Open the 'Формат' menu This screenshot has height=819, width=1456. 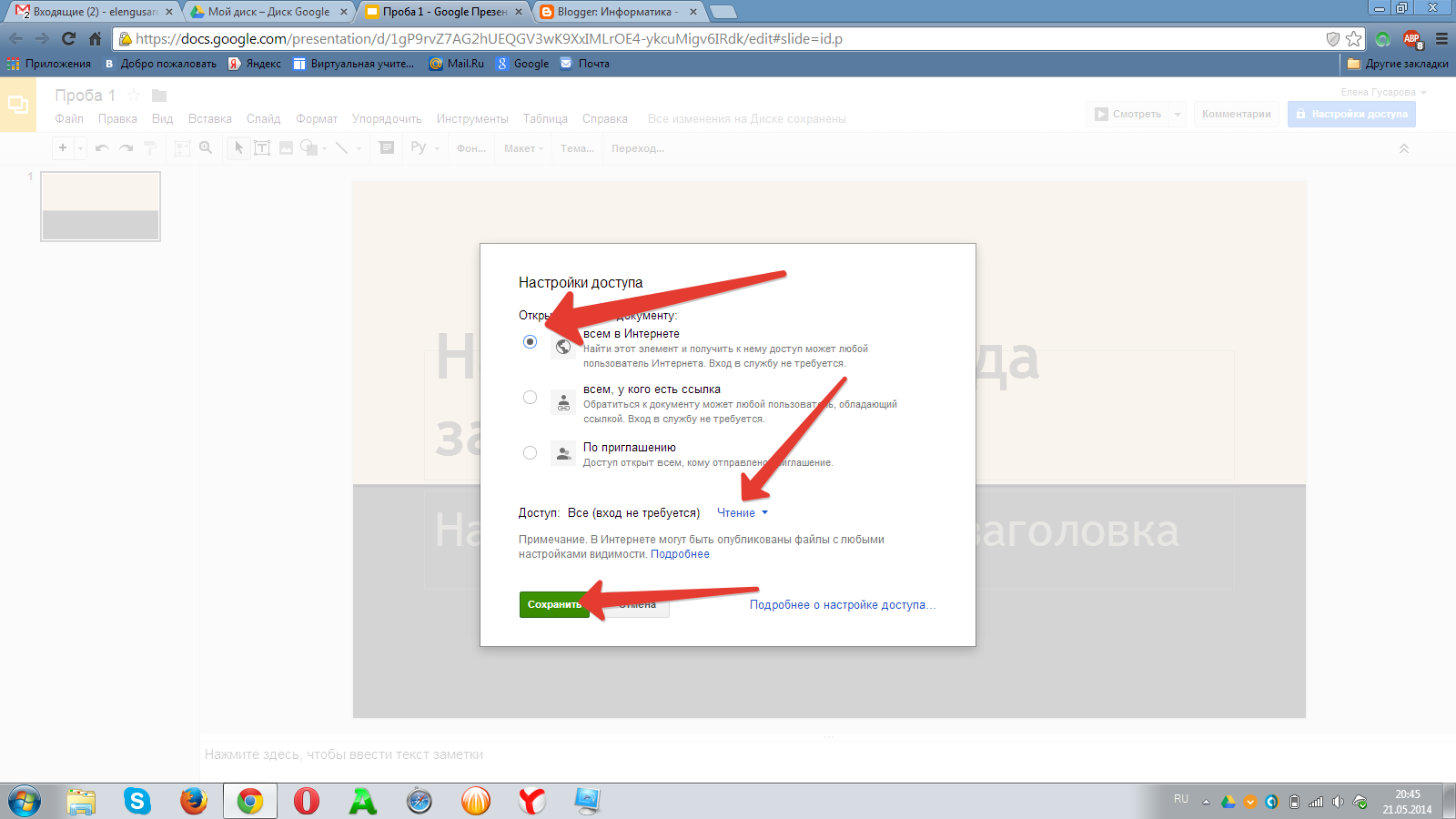317,119
